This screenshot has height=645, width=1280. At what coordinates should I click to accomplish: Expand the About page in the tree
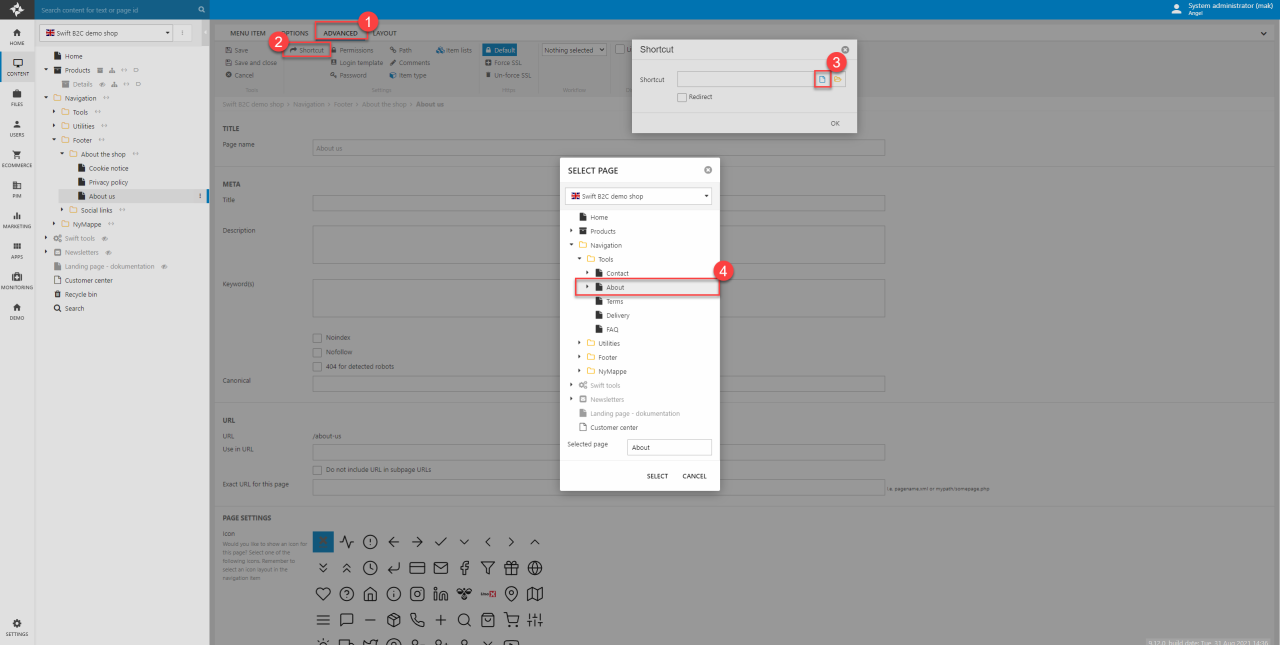(588, 287)
